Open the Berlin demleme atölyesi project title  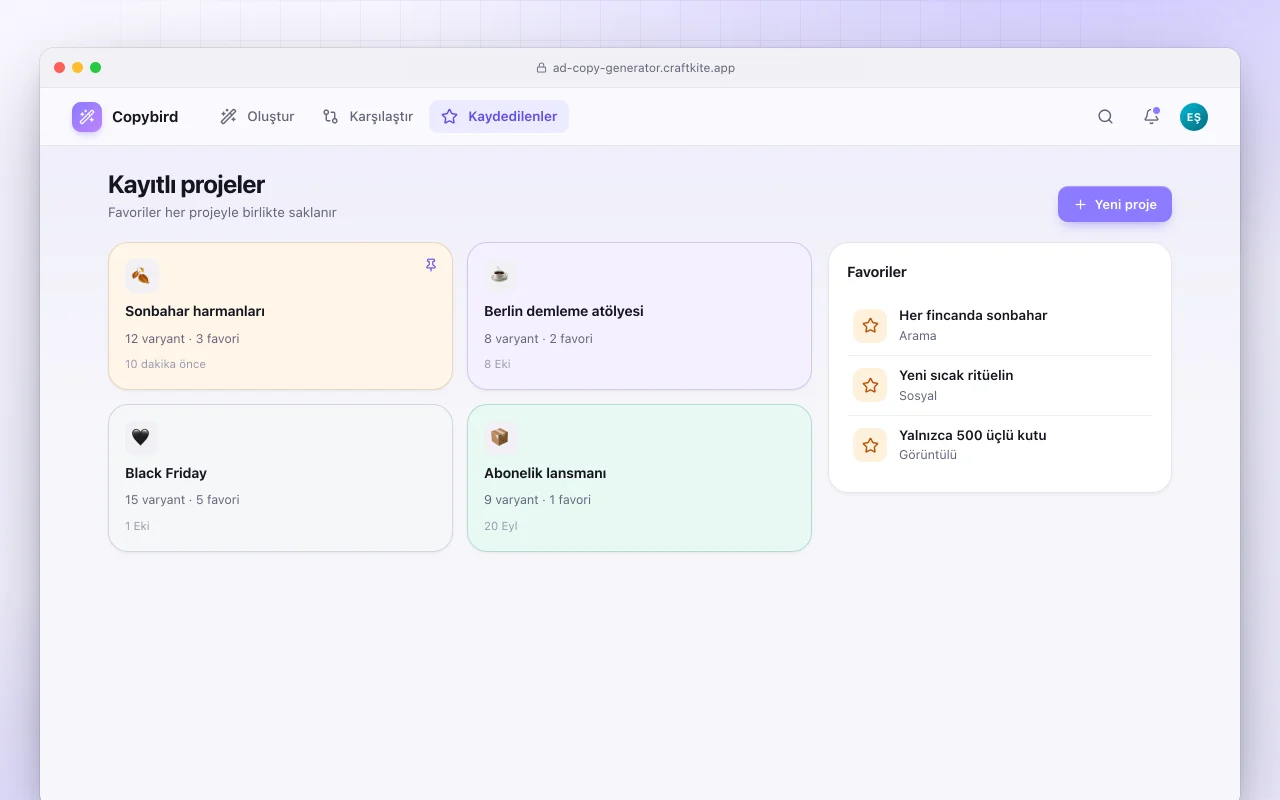tap(564, 311)
